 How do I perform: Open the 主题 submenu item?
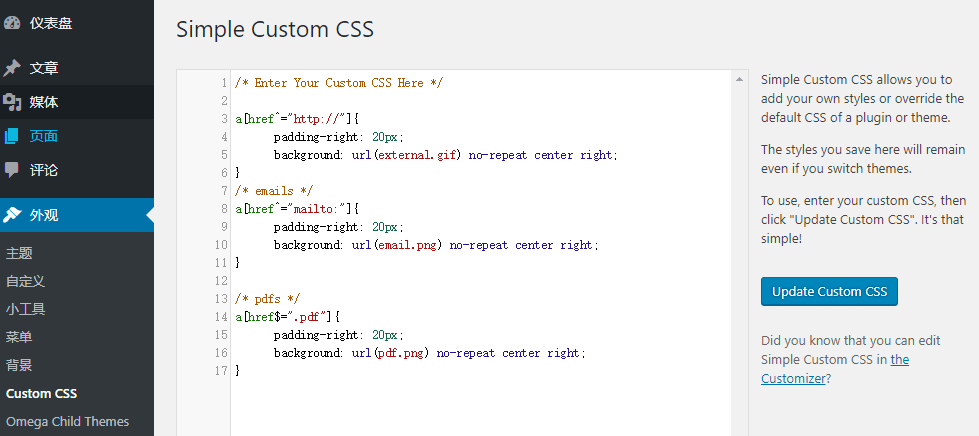pyautogui.click(x=19, y=253)
